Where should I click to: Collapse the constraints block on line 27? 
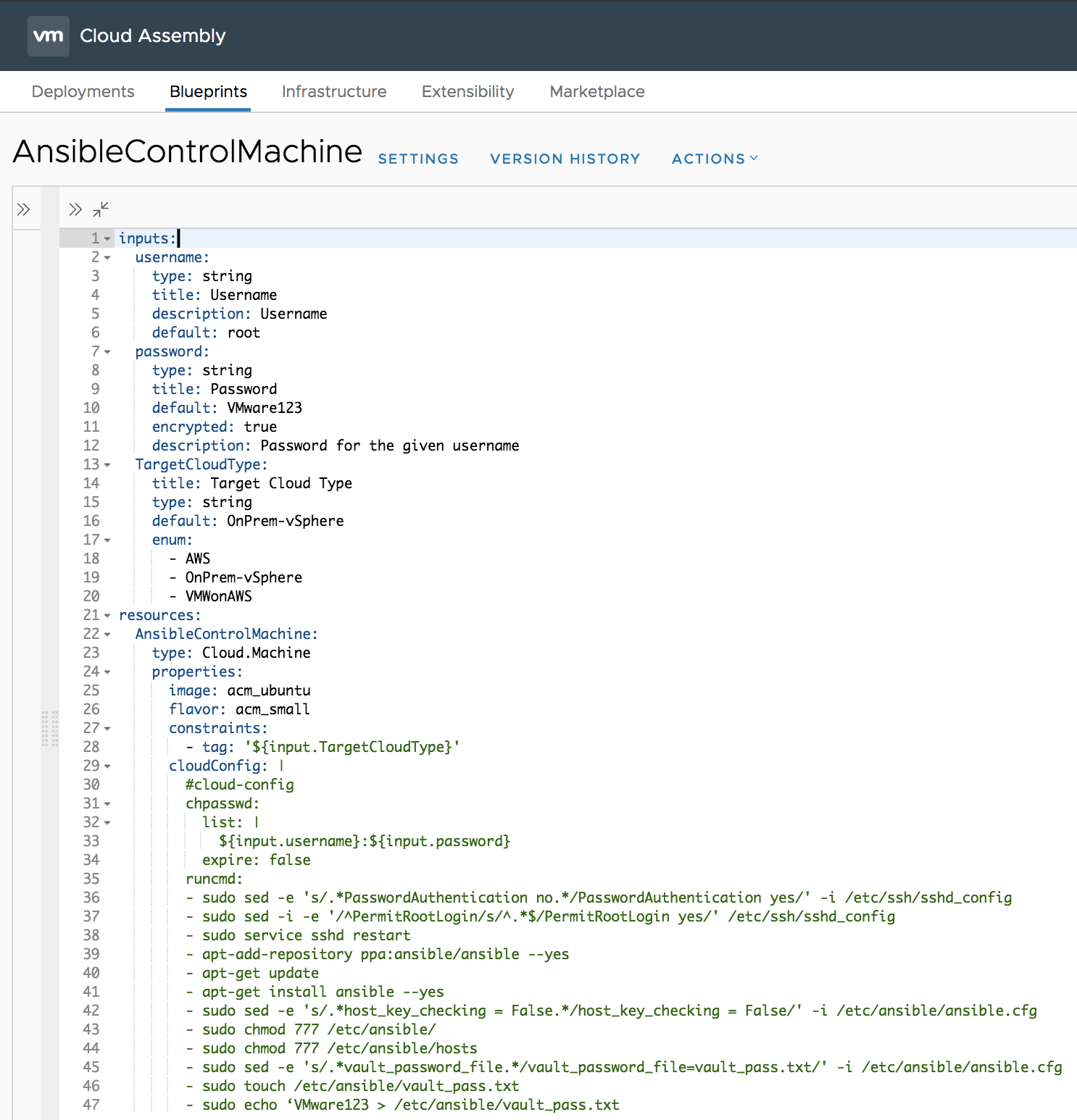coord(107,729)
